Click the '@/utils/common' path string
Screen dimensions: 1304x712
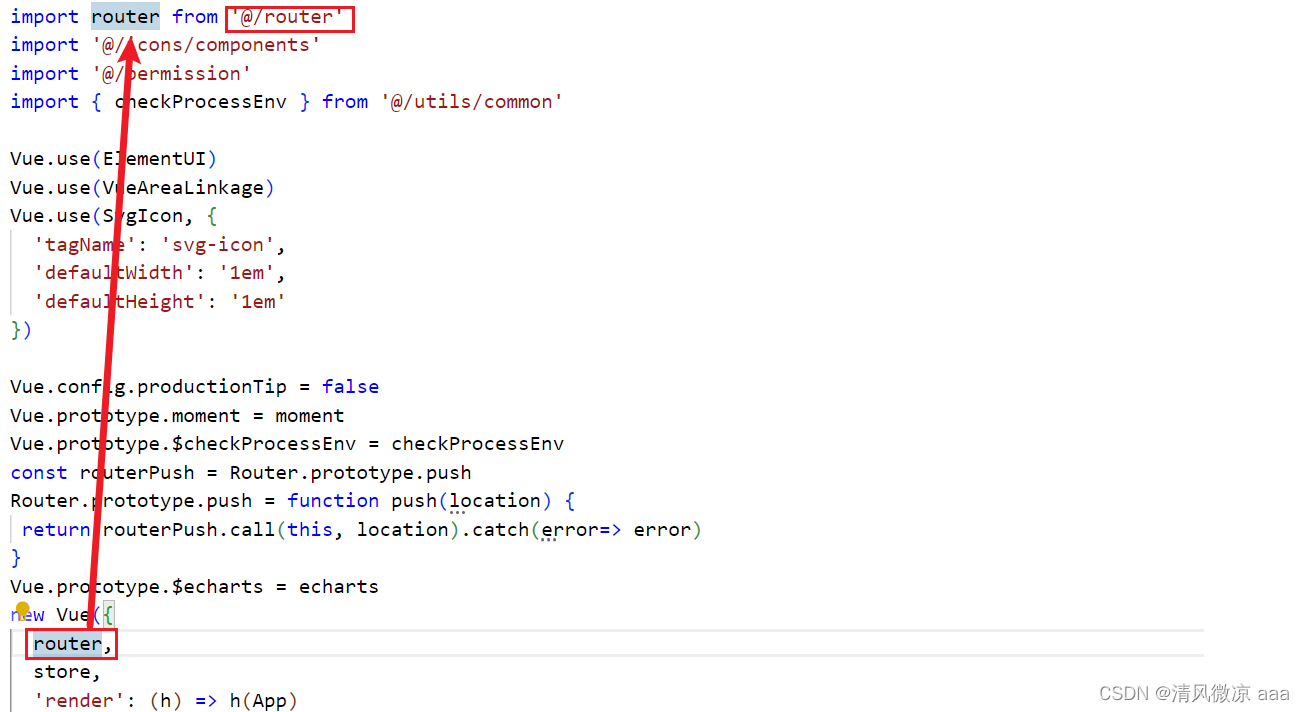point(471,102)
